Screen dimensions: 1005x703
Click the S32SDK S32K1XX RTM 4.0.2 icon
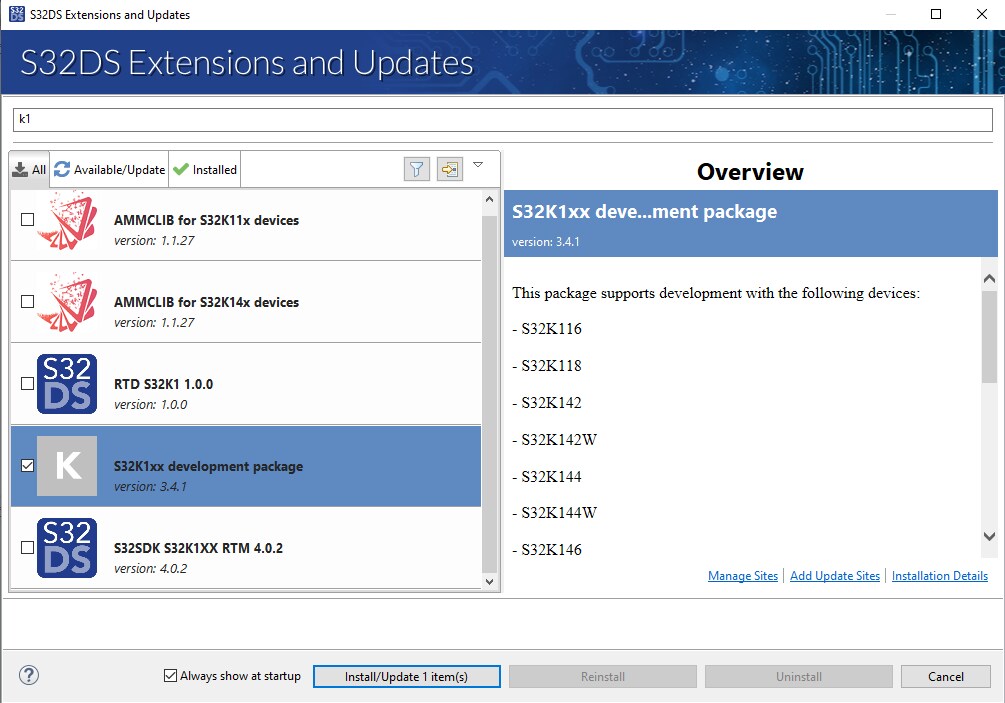[67, 548]
